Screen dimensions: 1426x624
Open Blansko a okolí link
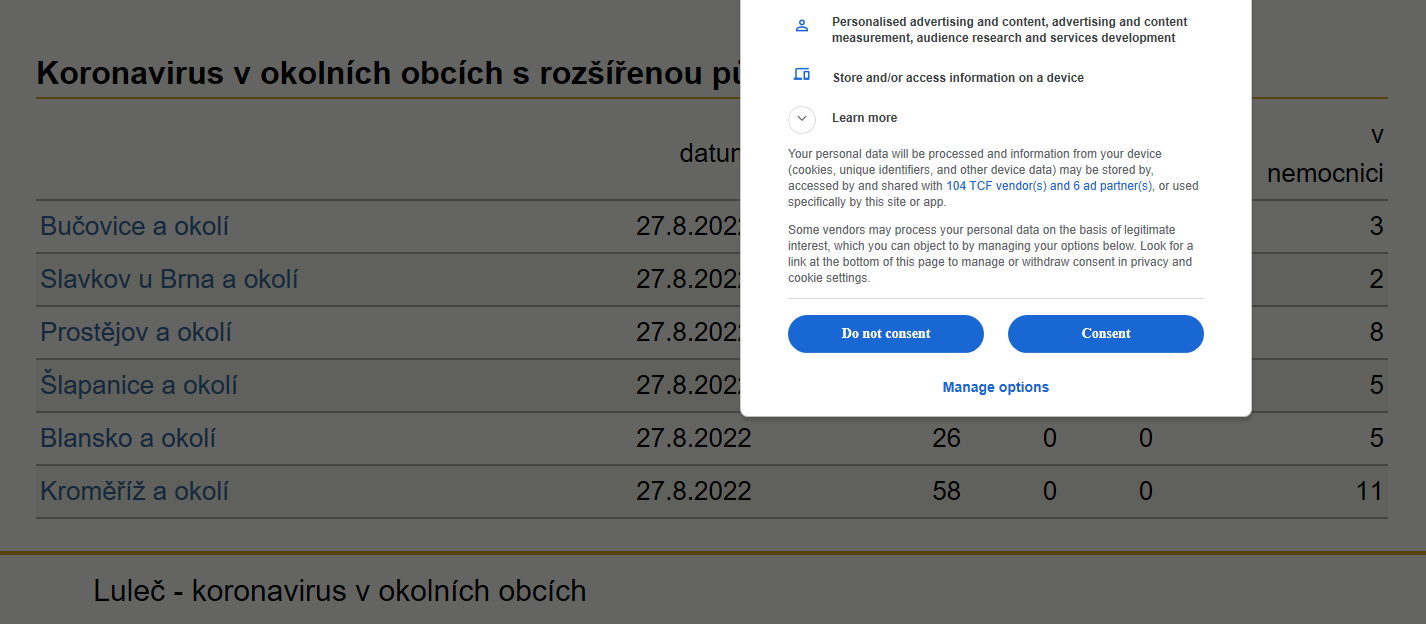(128, 438)
